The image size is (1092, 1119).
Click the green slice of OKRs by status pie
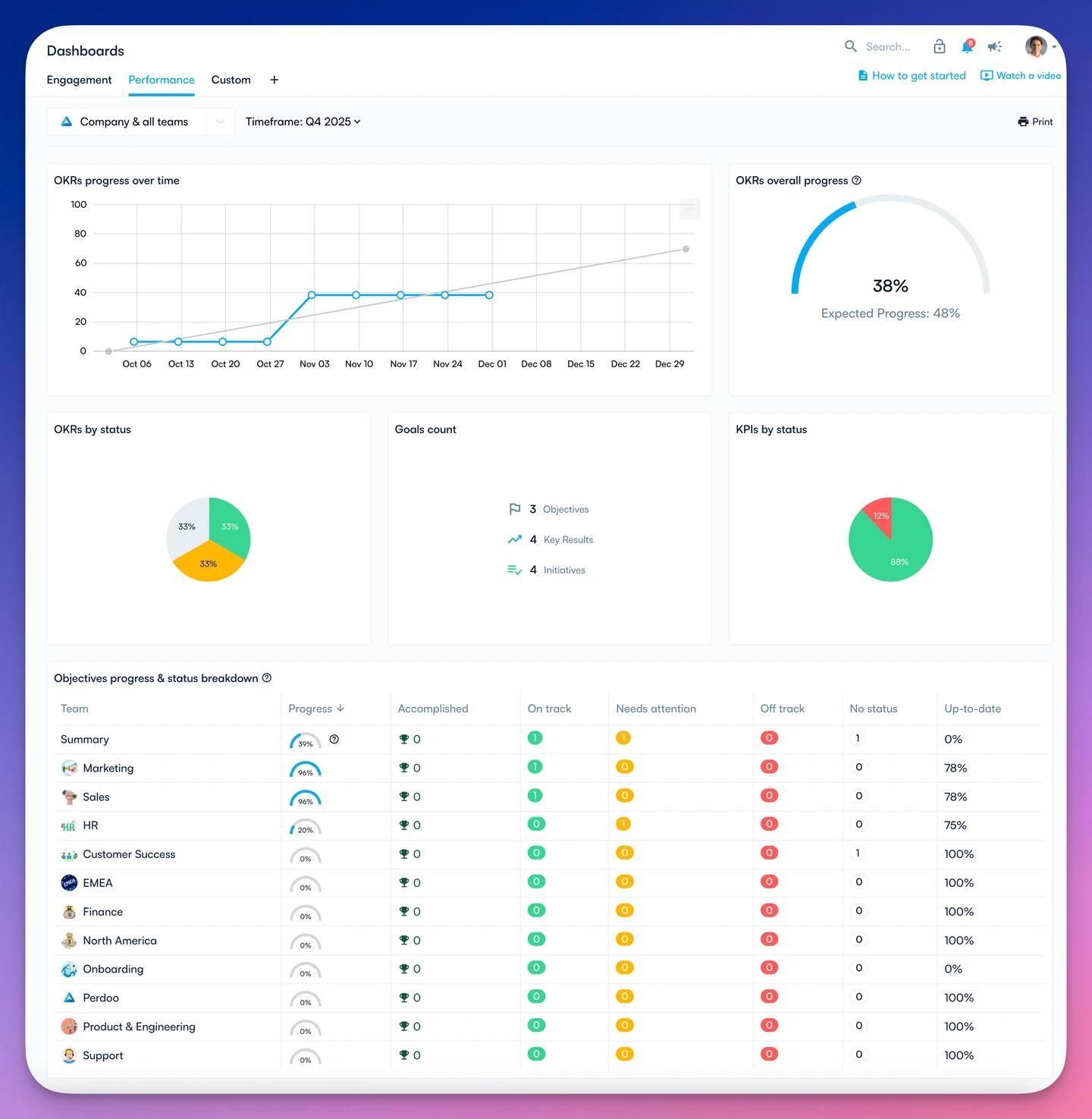click(227, 525)
